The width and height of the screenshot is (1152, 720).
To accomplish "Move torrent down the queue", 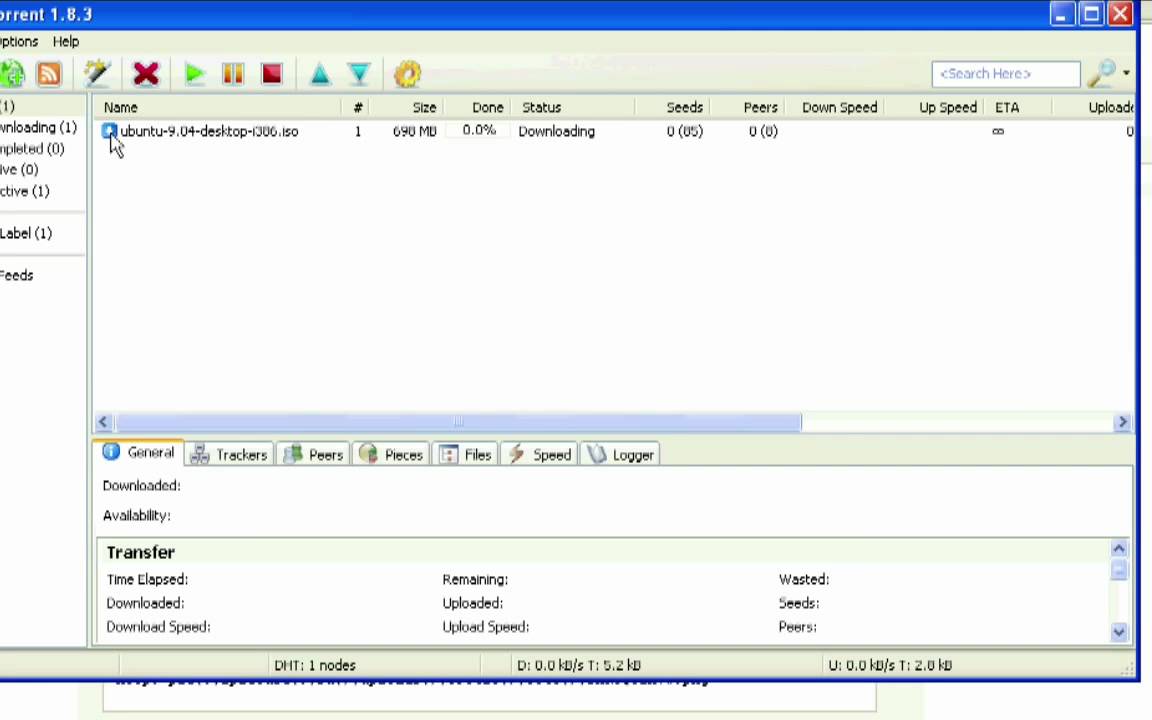I will 359,74.
